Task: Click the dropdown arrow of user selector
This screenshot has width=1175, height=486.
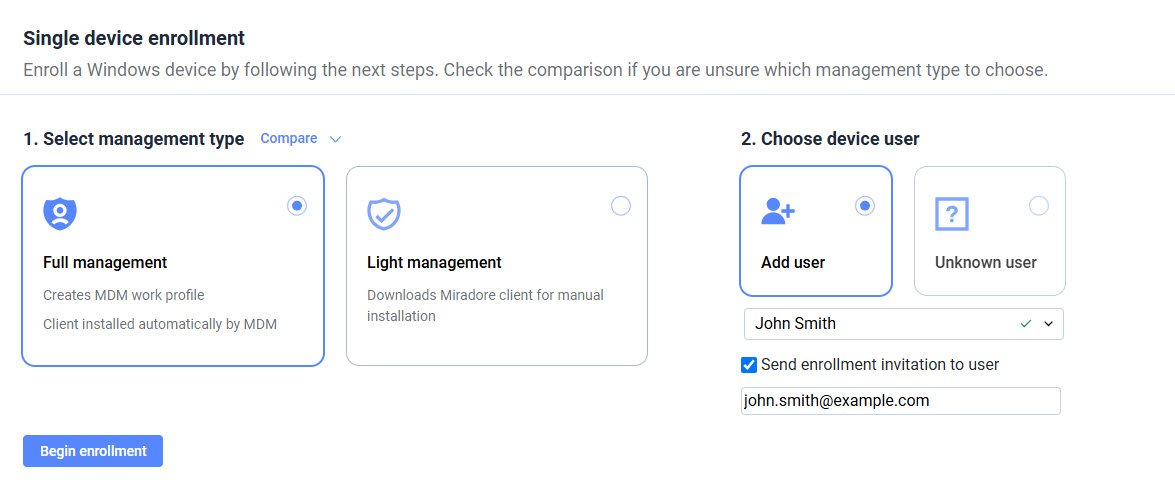Action: pos(1048,324)
